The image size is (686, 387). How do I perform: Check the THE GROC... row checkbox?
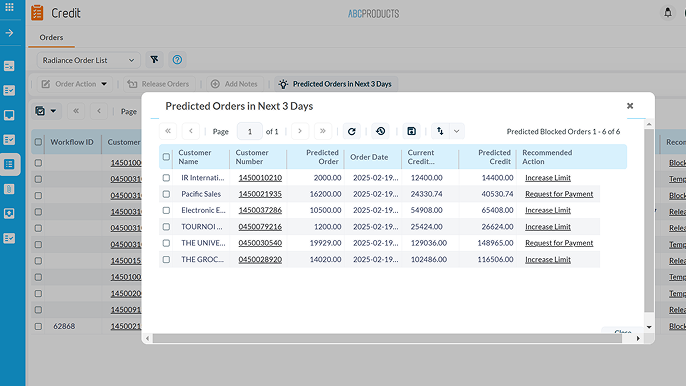click(166, 260)
